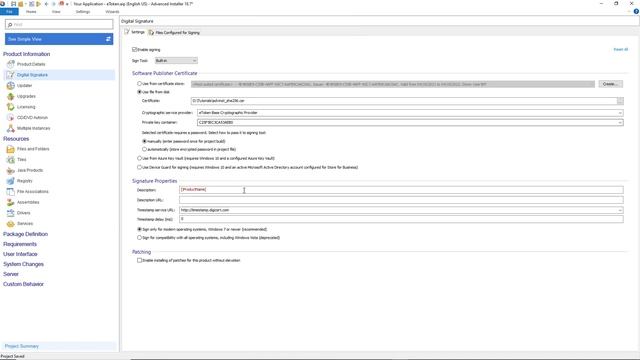The image size is (640, 360).
Task: Click the swap icon on See Simple View
Action: 108,39
